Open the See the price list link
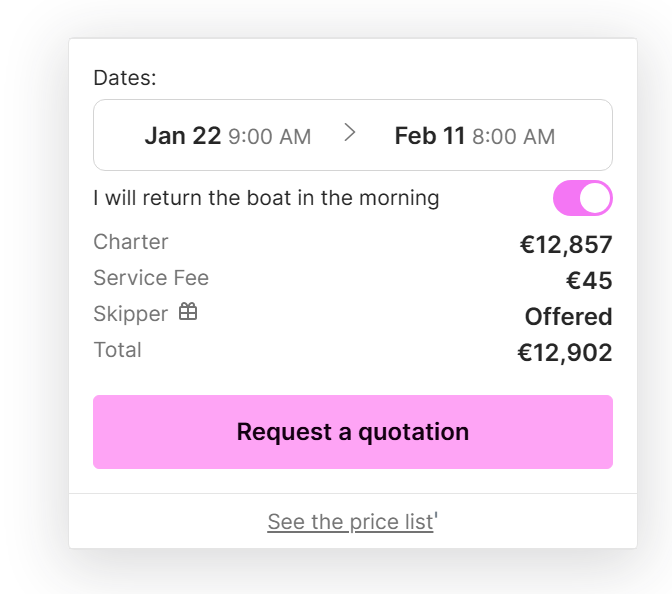This screenshot has width=672, height=594. [x=350, y=522]
